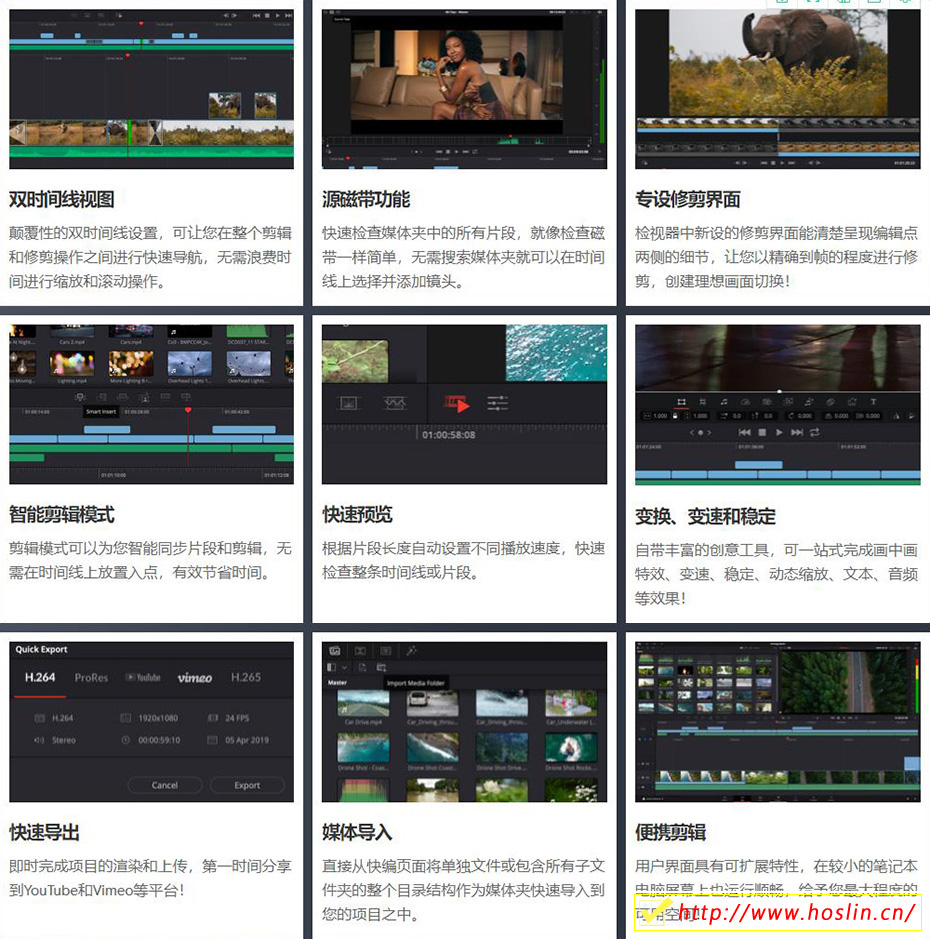Click the 源磁带功能 heading
The width and height of the screenshot is (930, 939).
click(366, 199)
